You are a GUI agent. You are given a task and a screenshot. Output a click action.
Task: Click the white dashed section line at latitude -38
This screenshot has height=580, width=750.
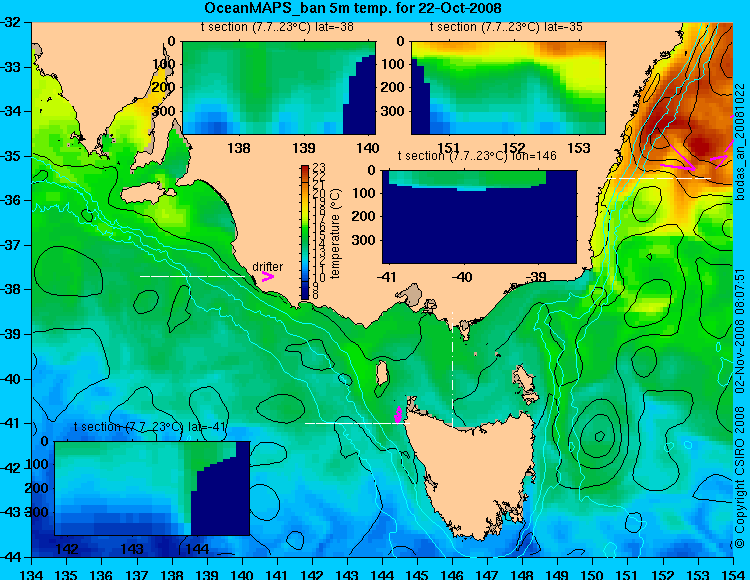click(x=192, y=276)
